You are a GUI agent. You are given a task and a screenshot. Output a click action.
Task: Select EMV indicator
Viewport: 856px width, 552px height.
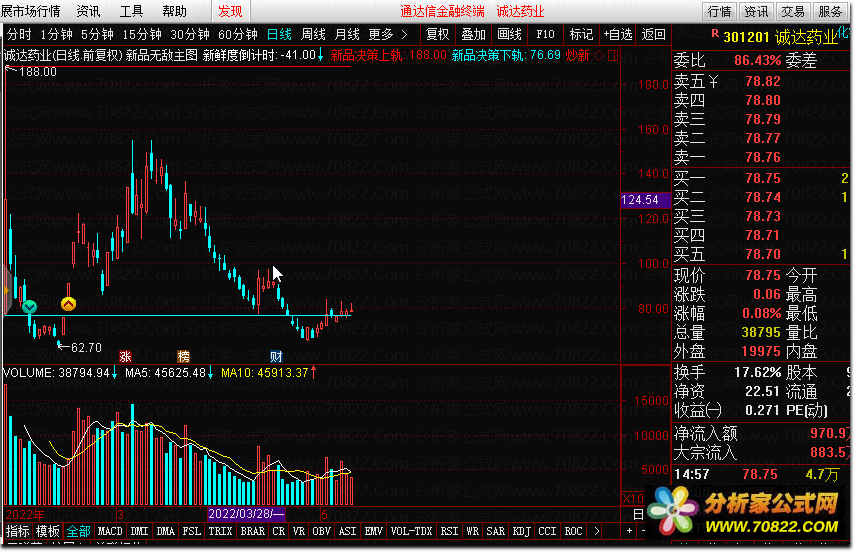coord(374,531)
